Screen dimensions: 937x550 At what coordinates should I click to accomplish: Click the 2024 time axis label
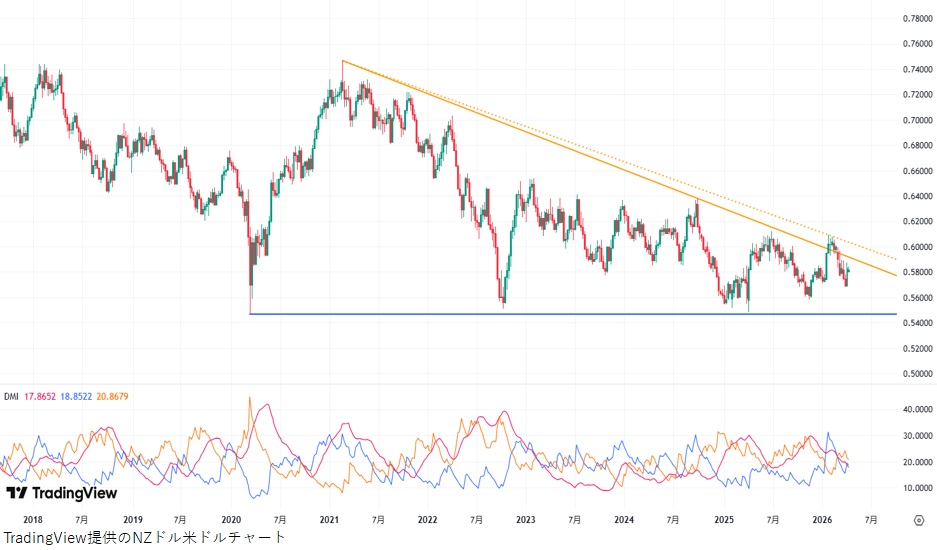click(x=624, y=520)
